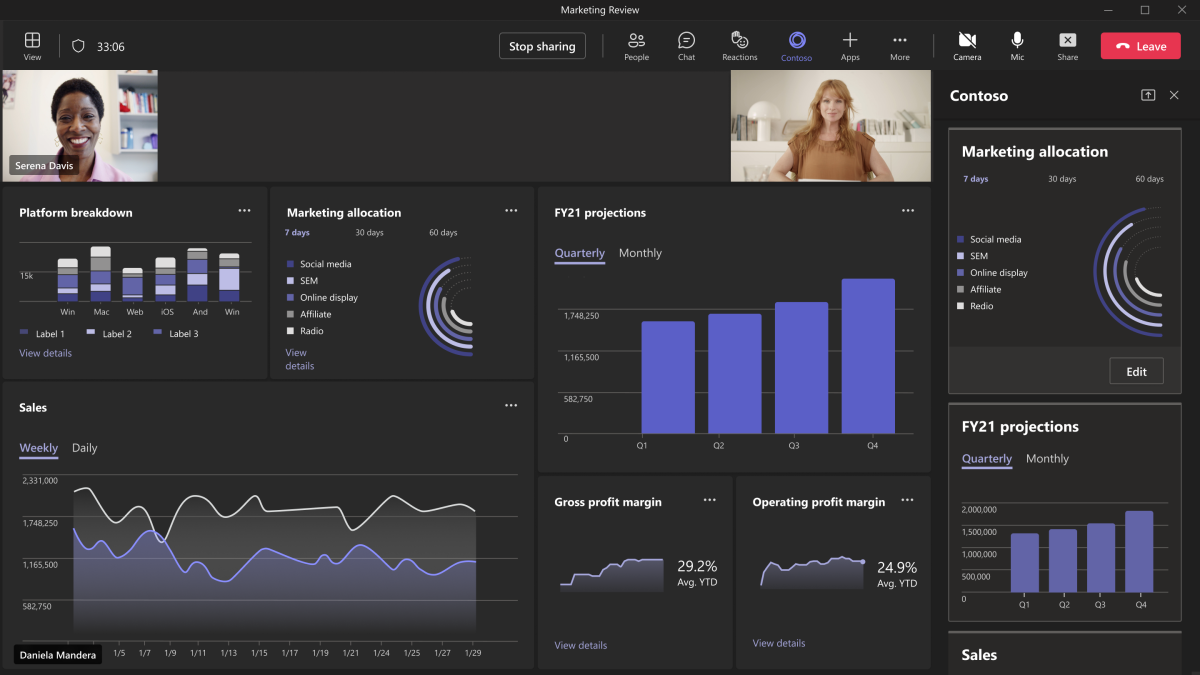Click the Affiliate legend entry in side panel
The height and width of the screenshot is (675, 1200).
pos(978,289)
